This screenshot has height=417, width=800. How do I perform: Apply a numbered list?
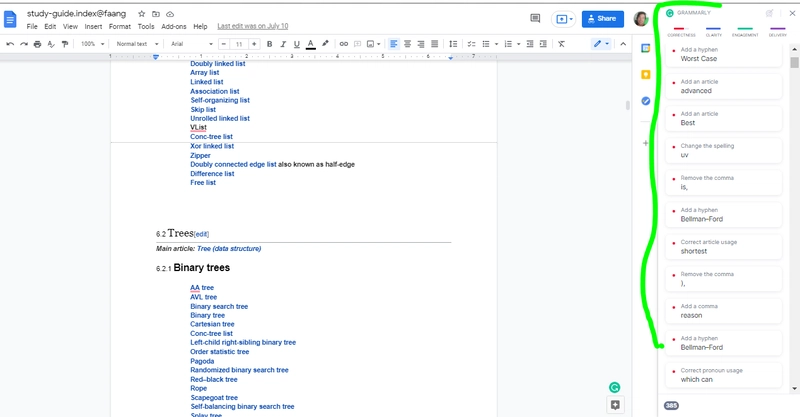[508, 44]
